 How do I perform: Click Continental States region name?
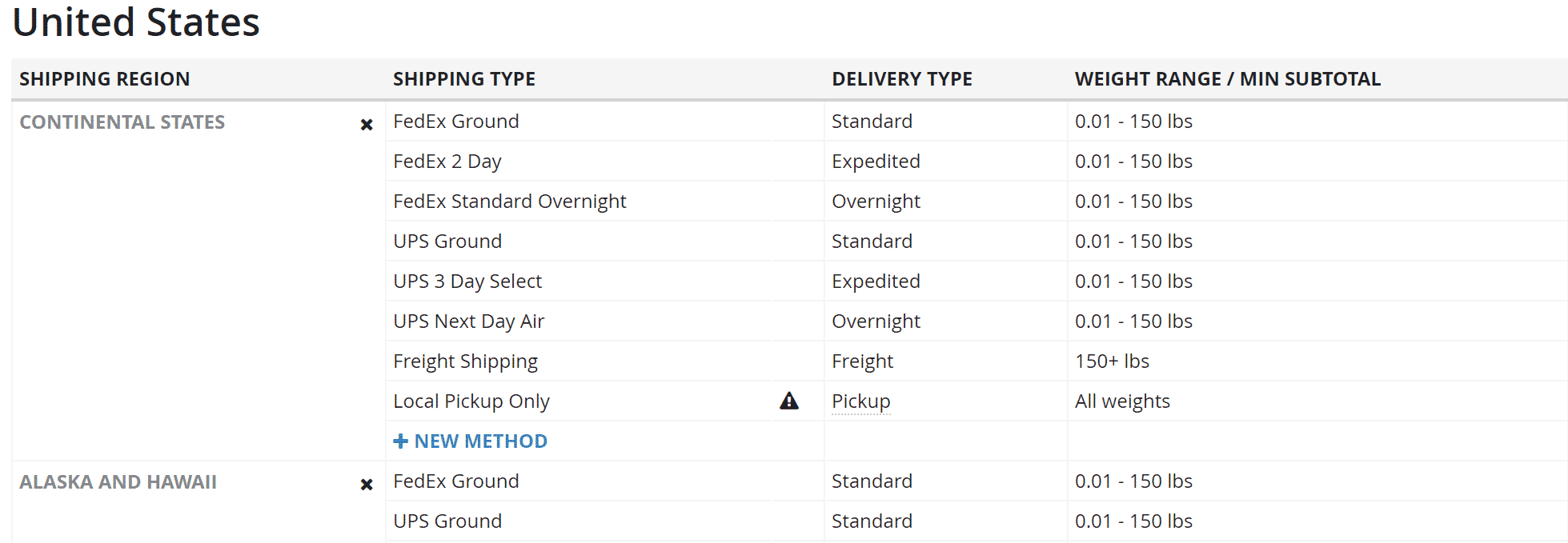(x=122, y=122)
